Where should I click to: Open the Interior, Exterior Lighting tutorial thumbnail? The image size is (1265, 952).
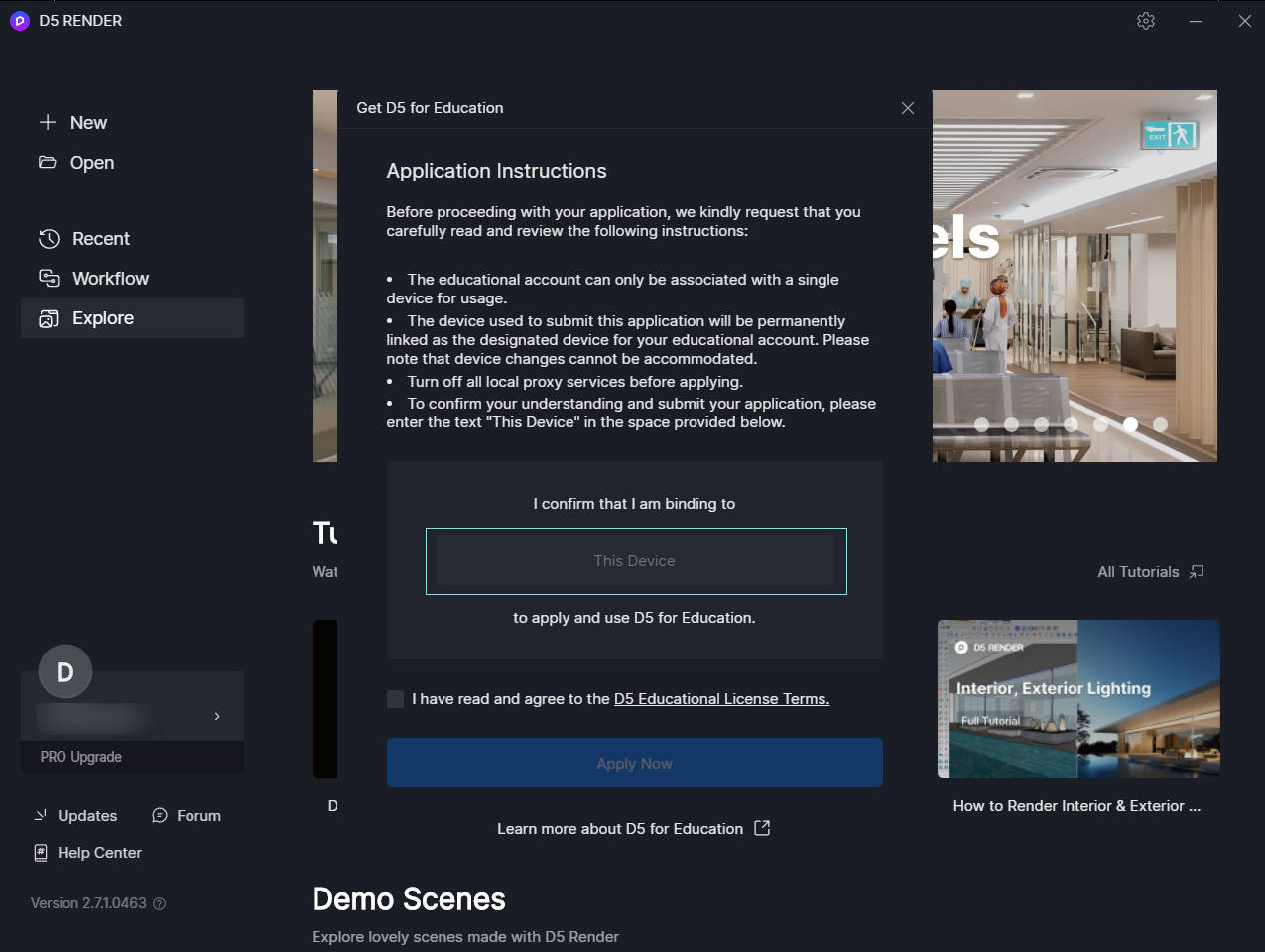(1078, 699)
